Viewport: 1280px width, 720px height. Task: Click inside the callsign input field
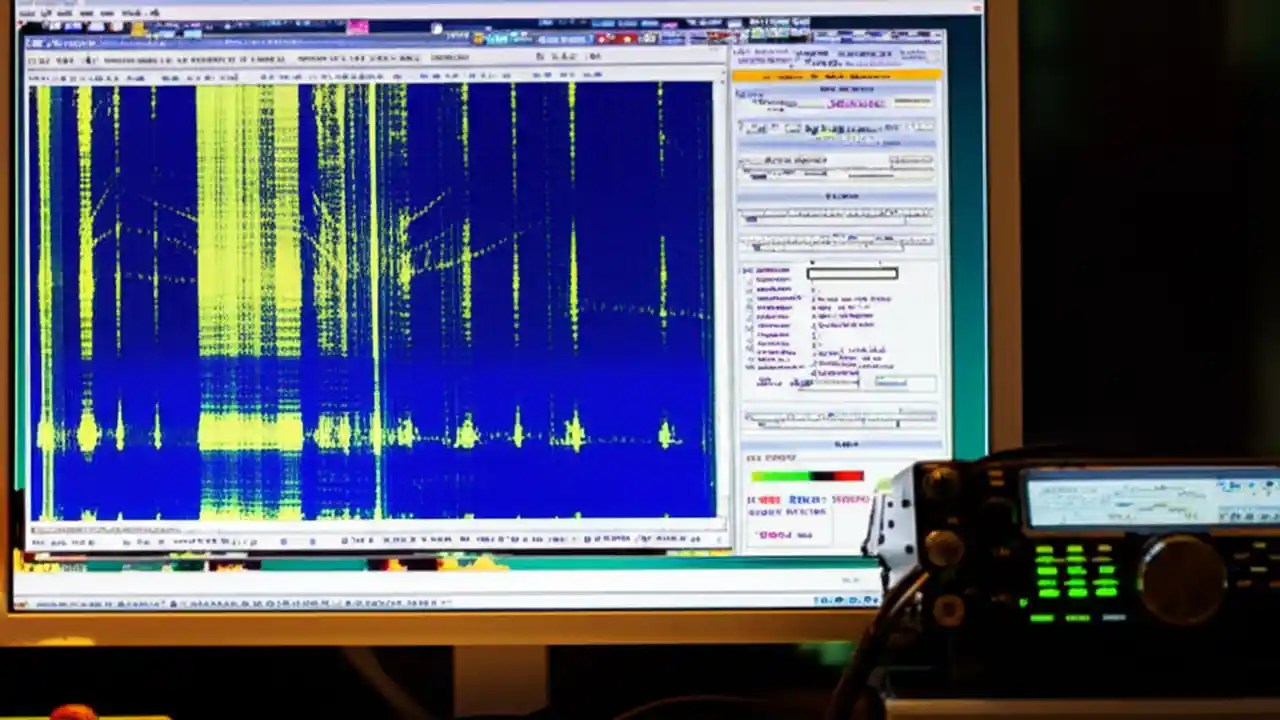[x=850, y=272]
